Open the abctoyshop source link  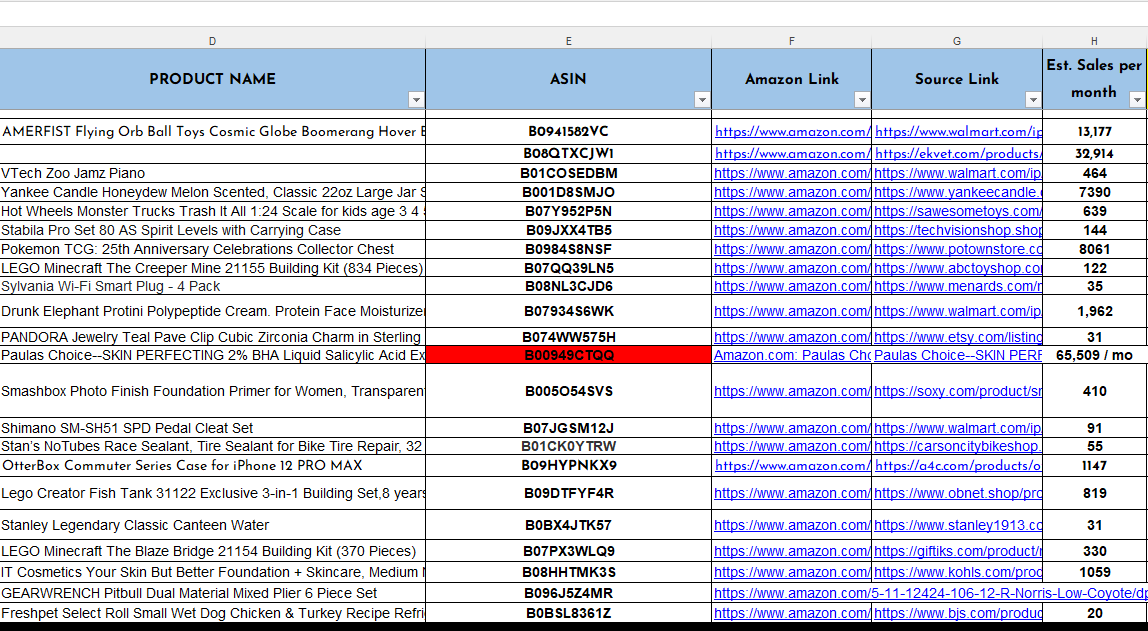(958, 268)
